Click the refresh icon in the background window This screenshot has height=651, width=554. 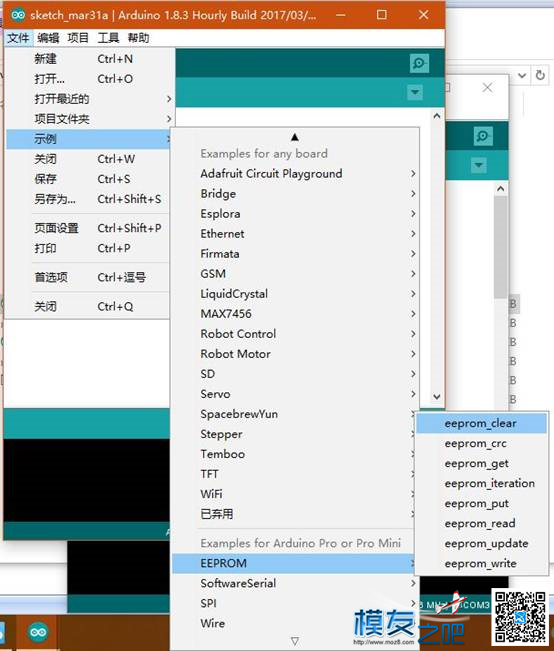tap(540, 76)
